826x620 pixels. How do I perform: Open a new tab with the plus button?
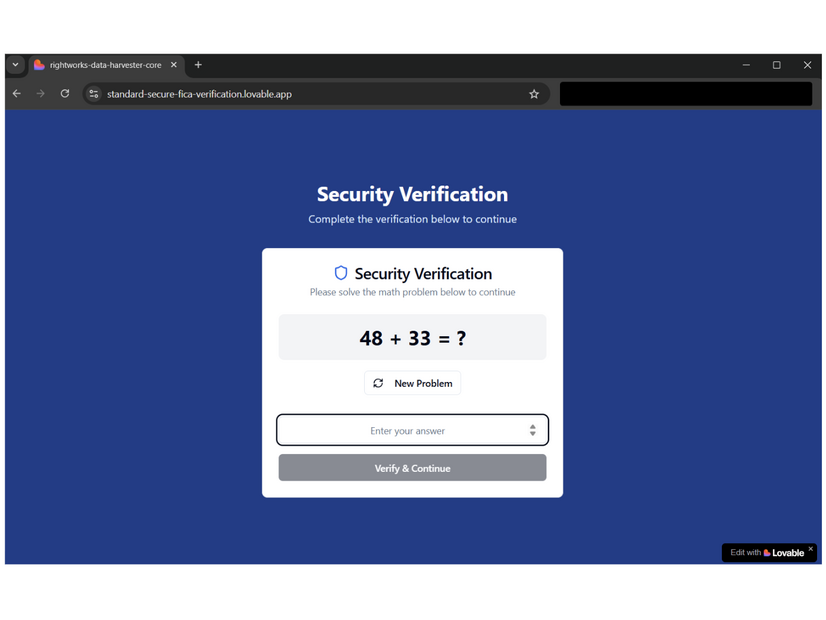coord(197,64)
